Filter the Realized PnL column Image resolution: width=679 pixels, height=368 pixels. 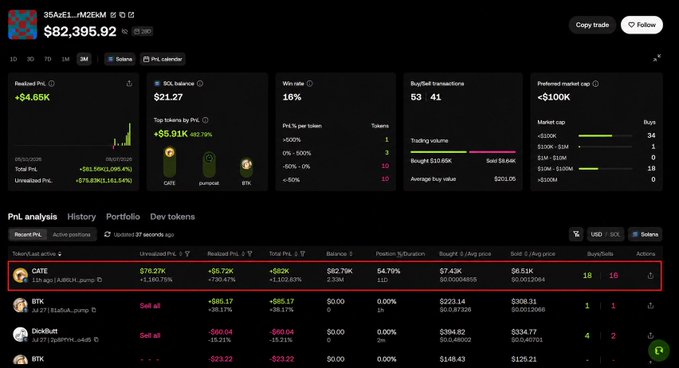250,254
